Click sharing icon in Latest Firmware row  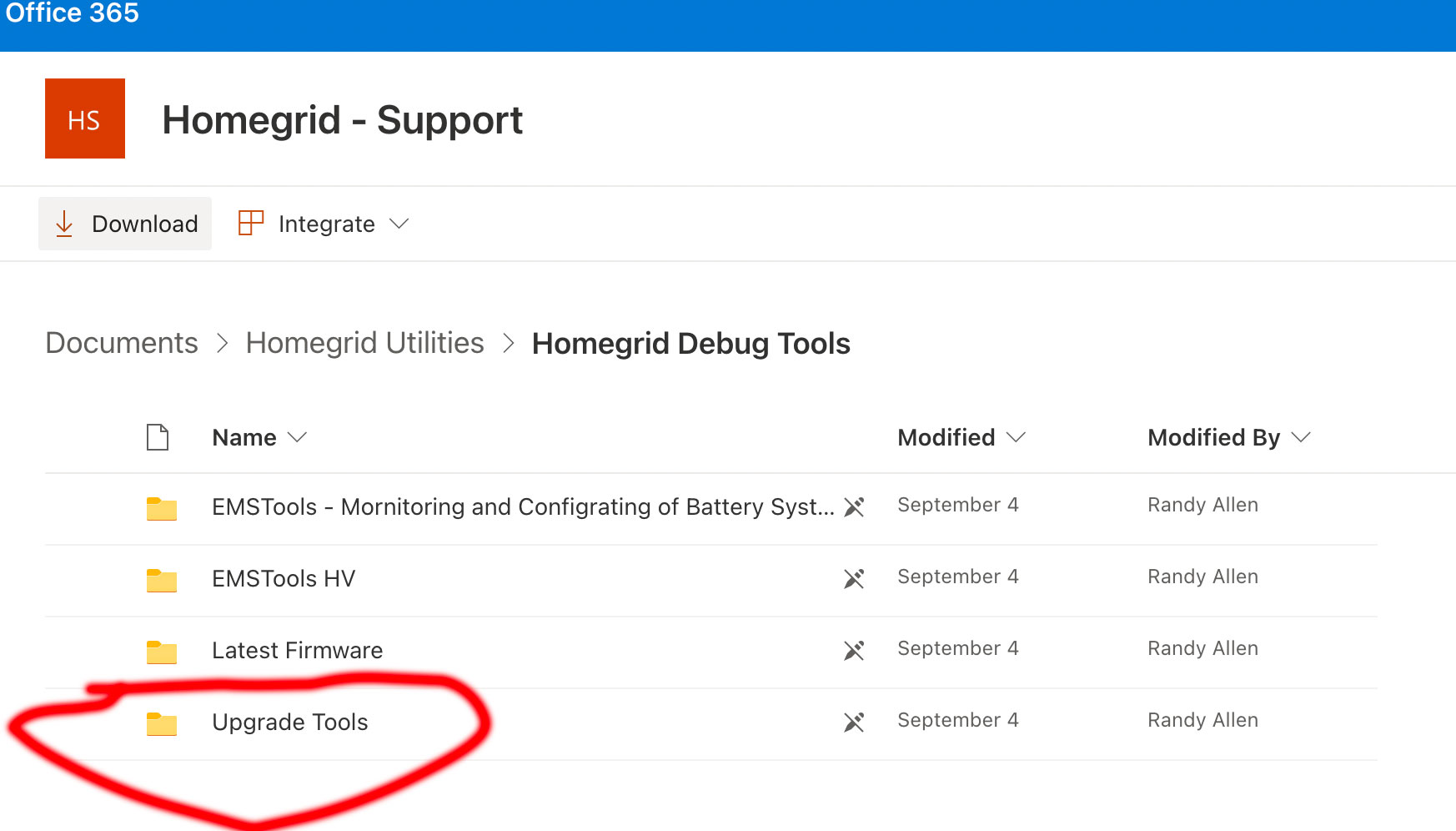[854, 650]
